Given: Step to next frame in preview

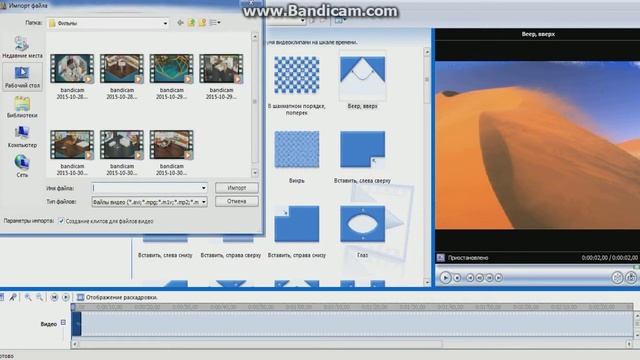Looking at the screenshot, I should [489, 278].
